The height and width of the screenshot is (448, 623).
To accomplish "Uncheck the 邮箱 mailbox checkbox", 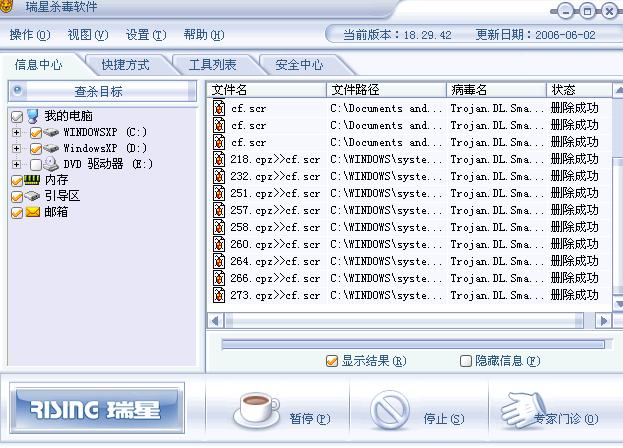I will coord(17,213).
